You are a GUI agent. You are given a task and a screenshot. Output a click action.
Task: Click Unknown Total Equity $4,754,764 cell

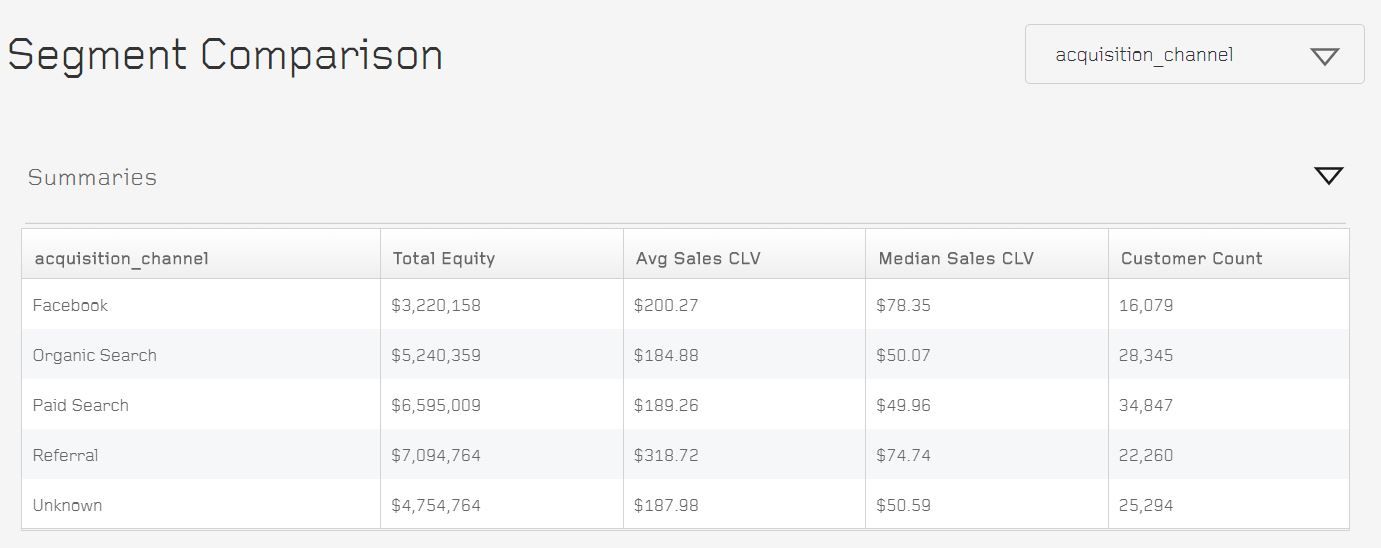(436, 505)
